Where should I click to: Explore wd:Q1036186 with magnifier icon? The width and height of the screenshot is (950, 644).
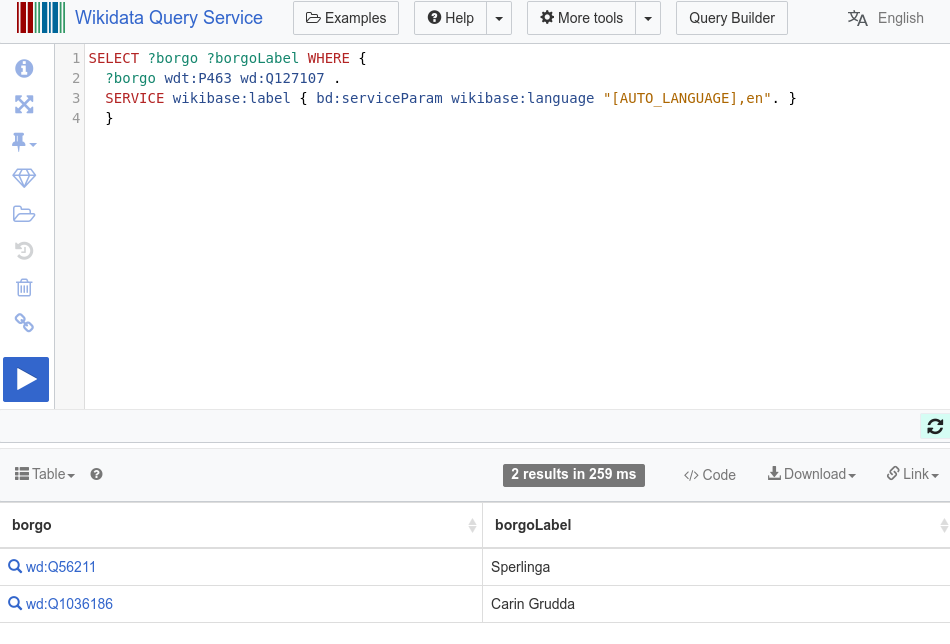[15, 603]
